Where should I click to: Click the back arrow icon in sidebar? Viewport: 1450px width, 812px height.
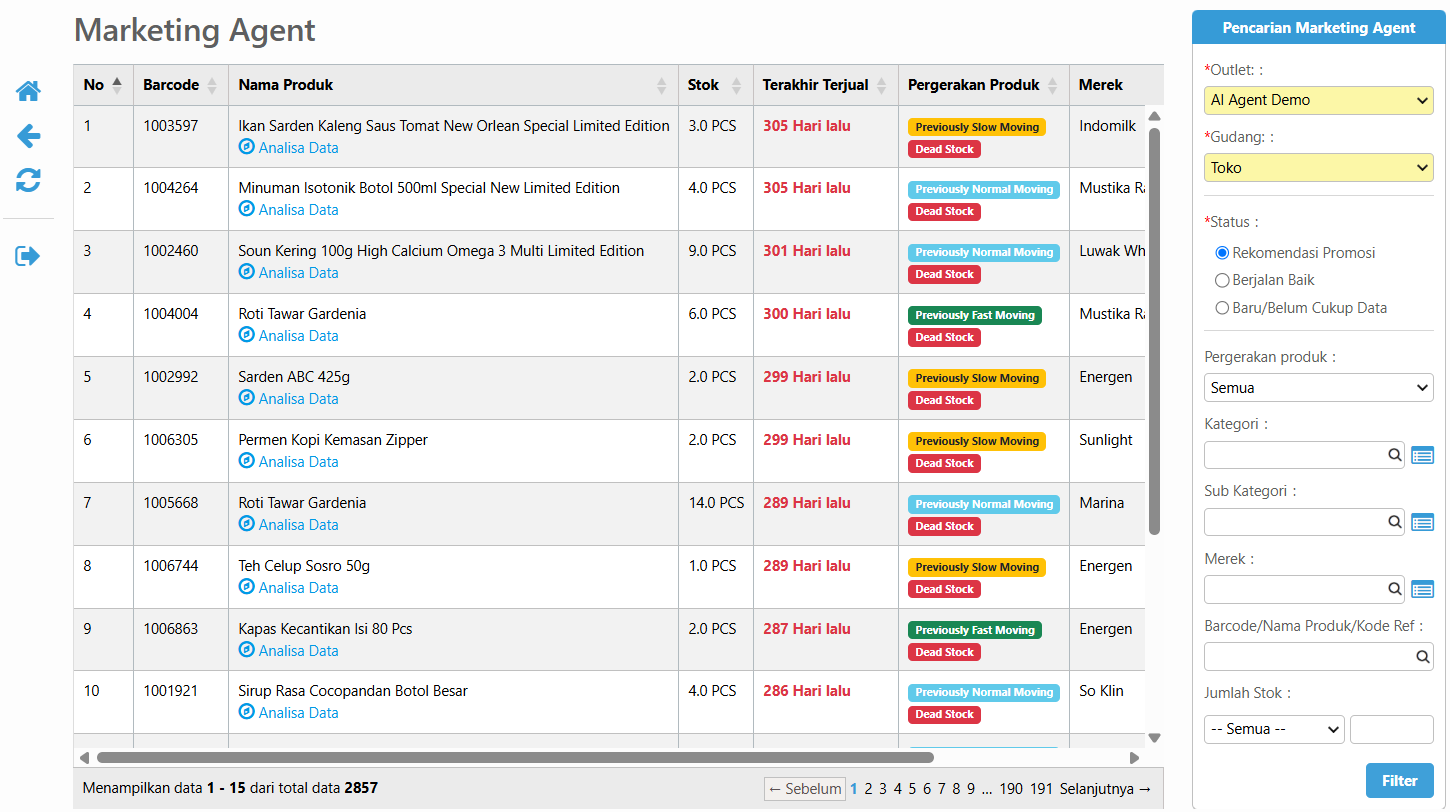click(x=28, y=136)
